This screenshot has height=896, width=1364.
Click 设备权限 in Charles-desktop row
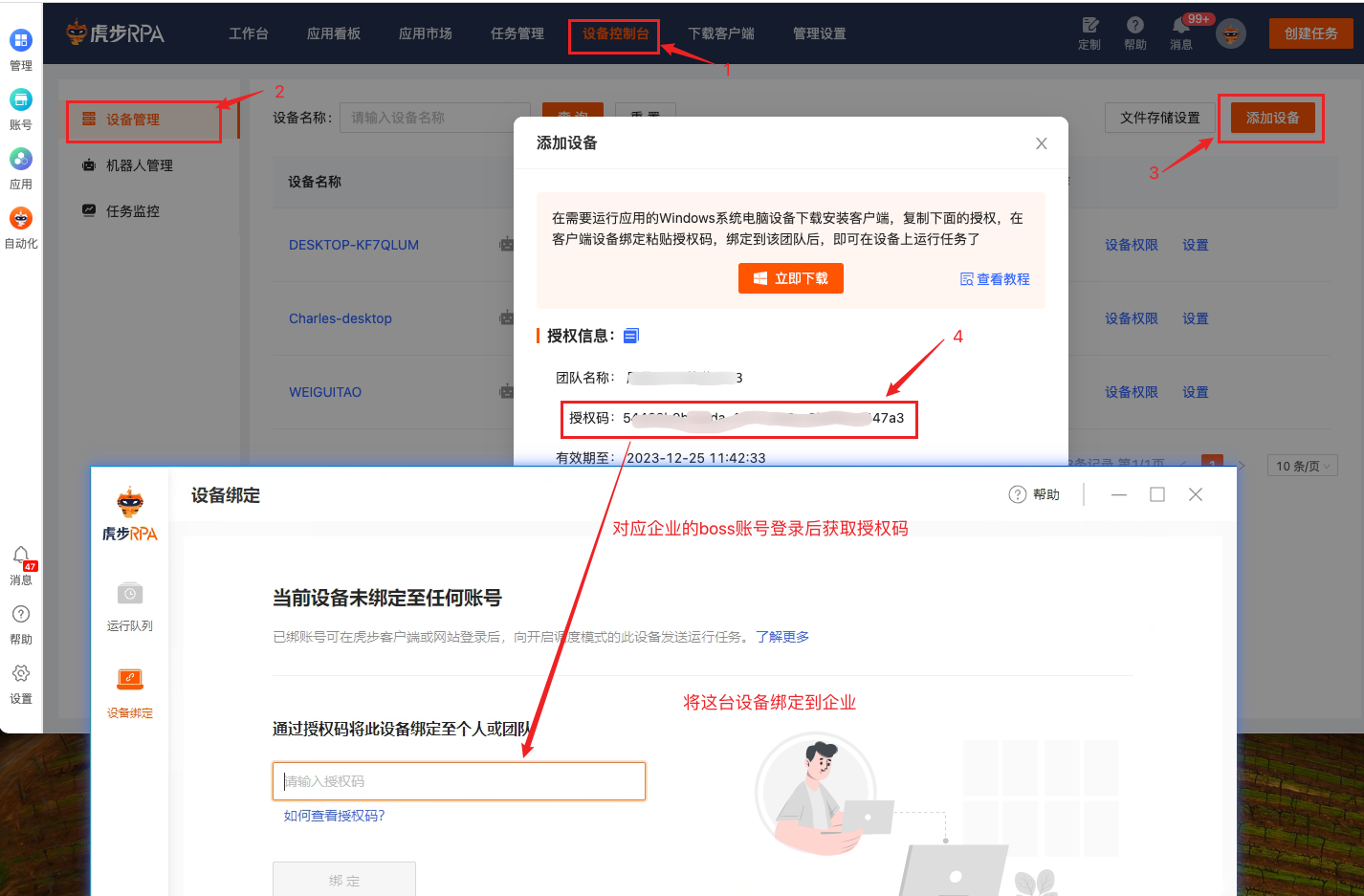(x=1132, y=318)
